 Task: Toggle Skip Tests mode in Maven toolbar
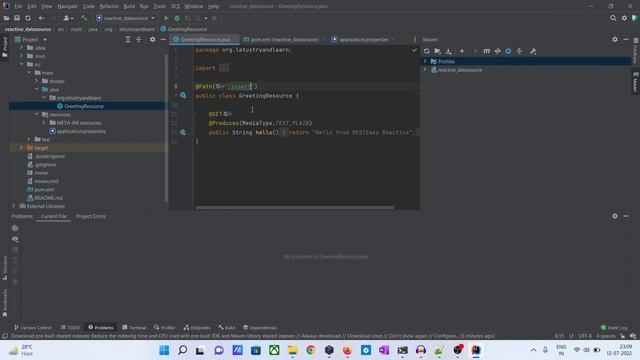coord(508,51)
